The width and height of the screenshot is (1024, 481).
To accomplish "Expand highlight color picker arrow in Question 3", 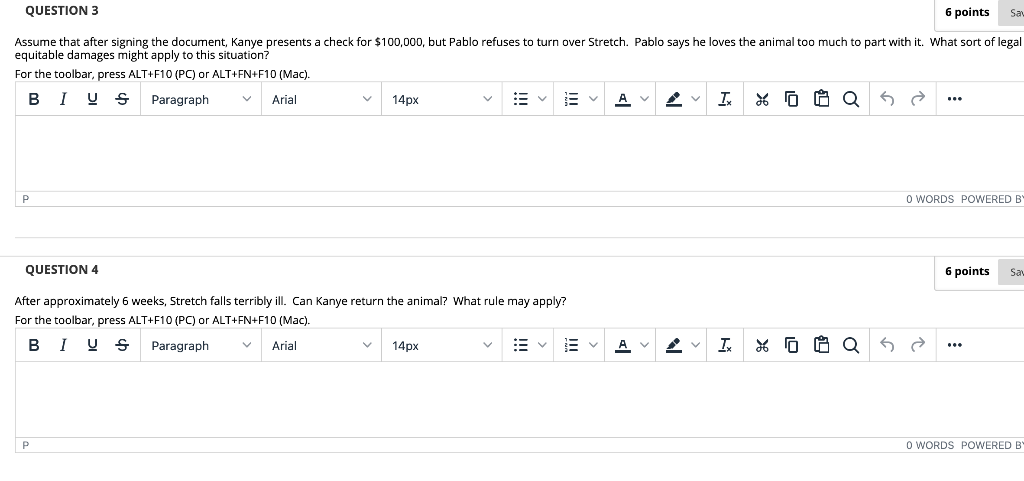I will [695, 99].
